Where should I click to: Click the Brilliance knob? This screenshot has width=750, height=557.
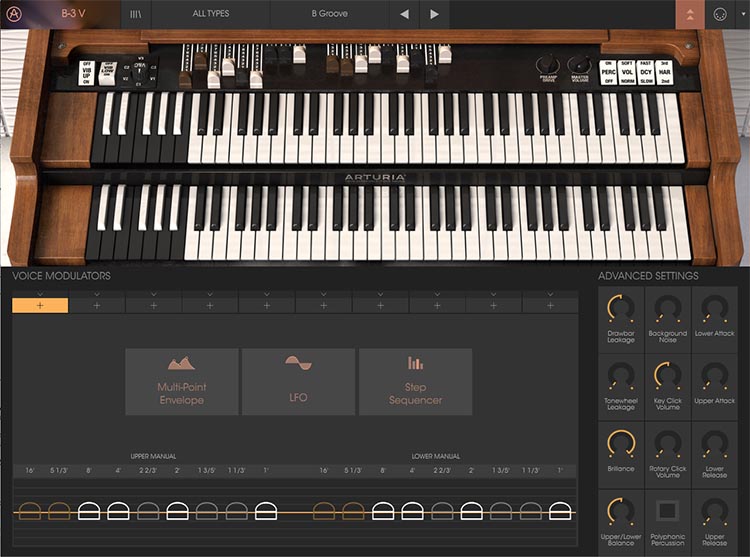tap(621, 444)
